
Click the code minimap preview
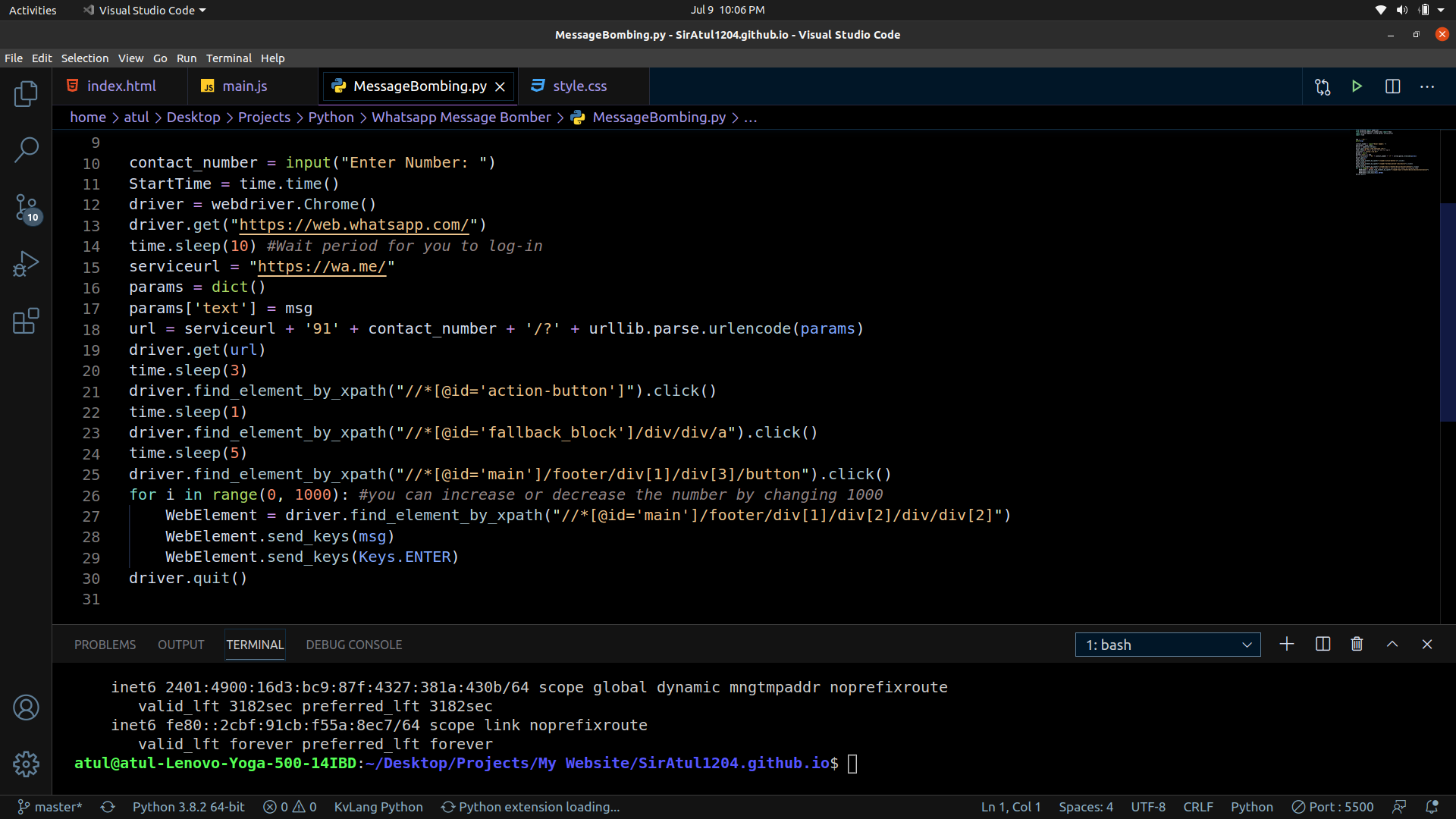tap(1392, 152)
